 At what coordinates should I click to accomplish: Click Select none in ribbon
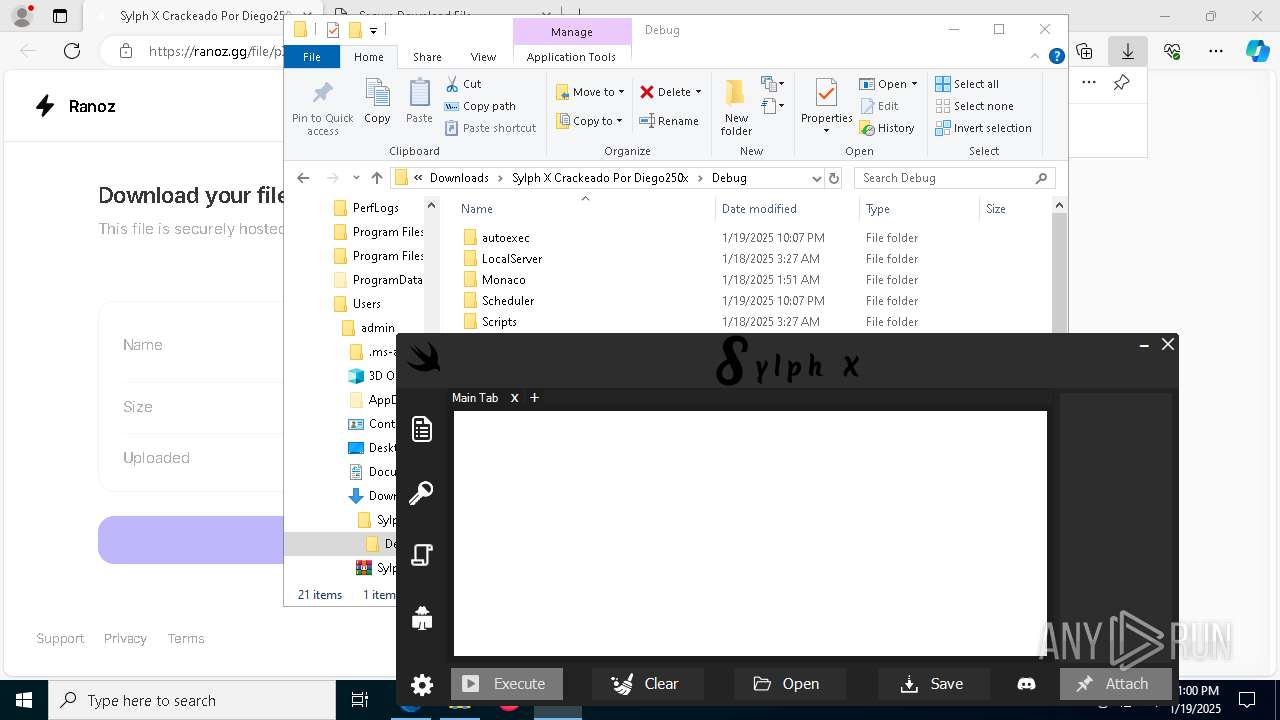[975, 106]
